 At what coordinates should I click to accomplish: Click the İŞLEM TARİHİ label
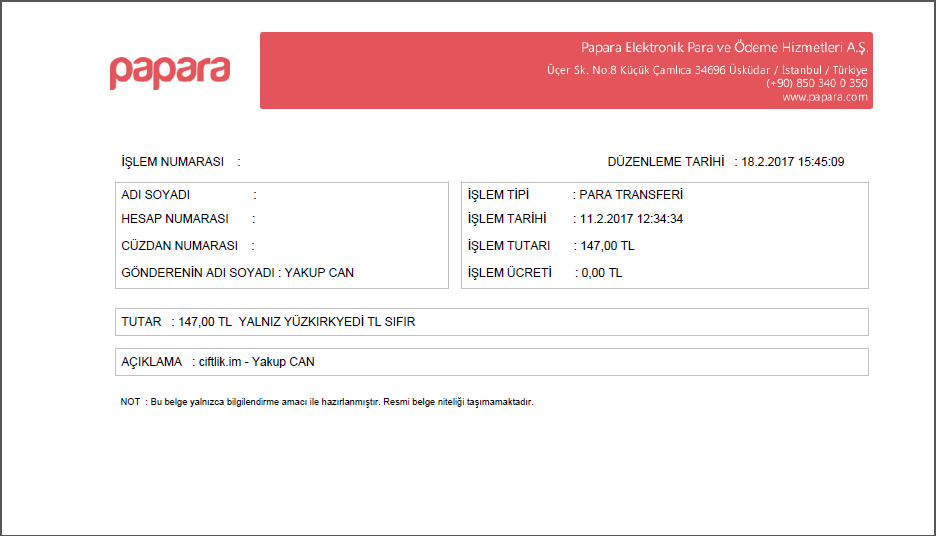[507, 218]
